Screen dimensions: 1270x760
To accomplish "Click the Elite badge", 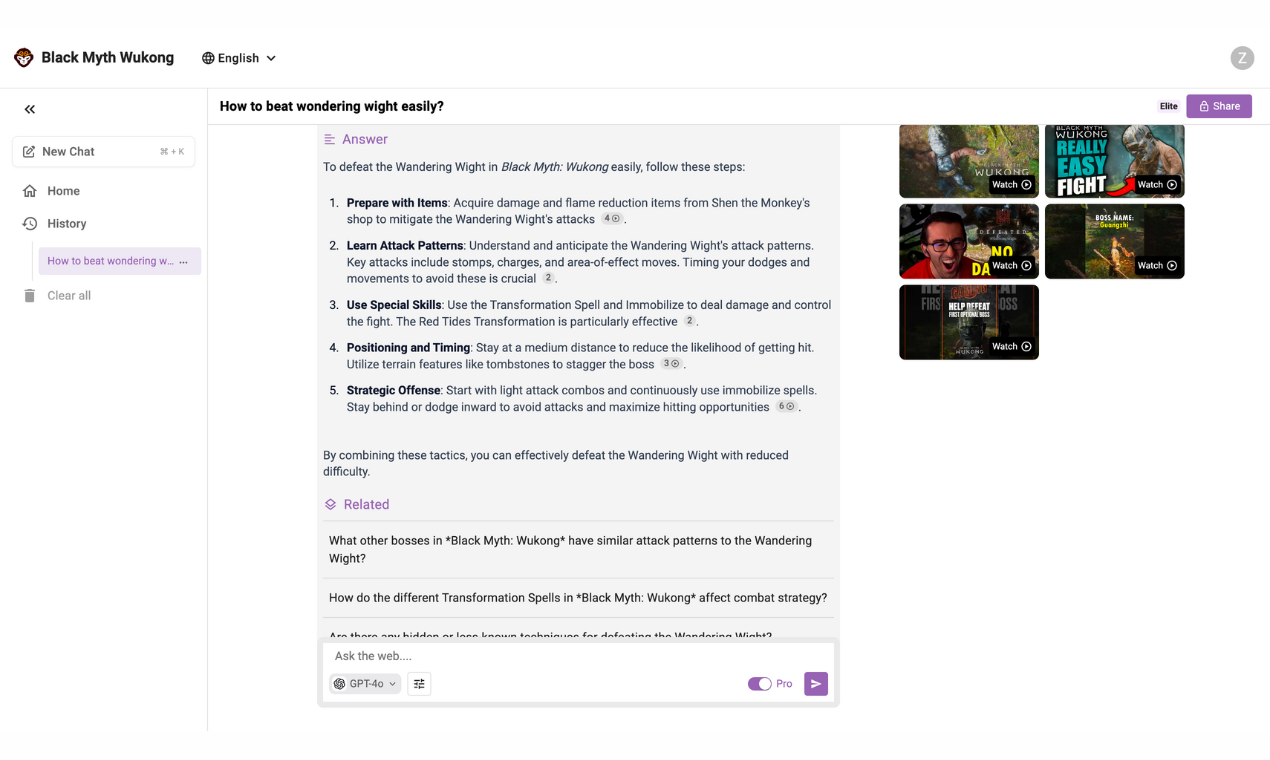I will click(1168, 106).
